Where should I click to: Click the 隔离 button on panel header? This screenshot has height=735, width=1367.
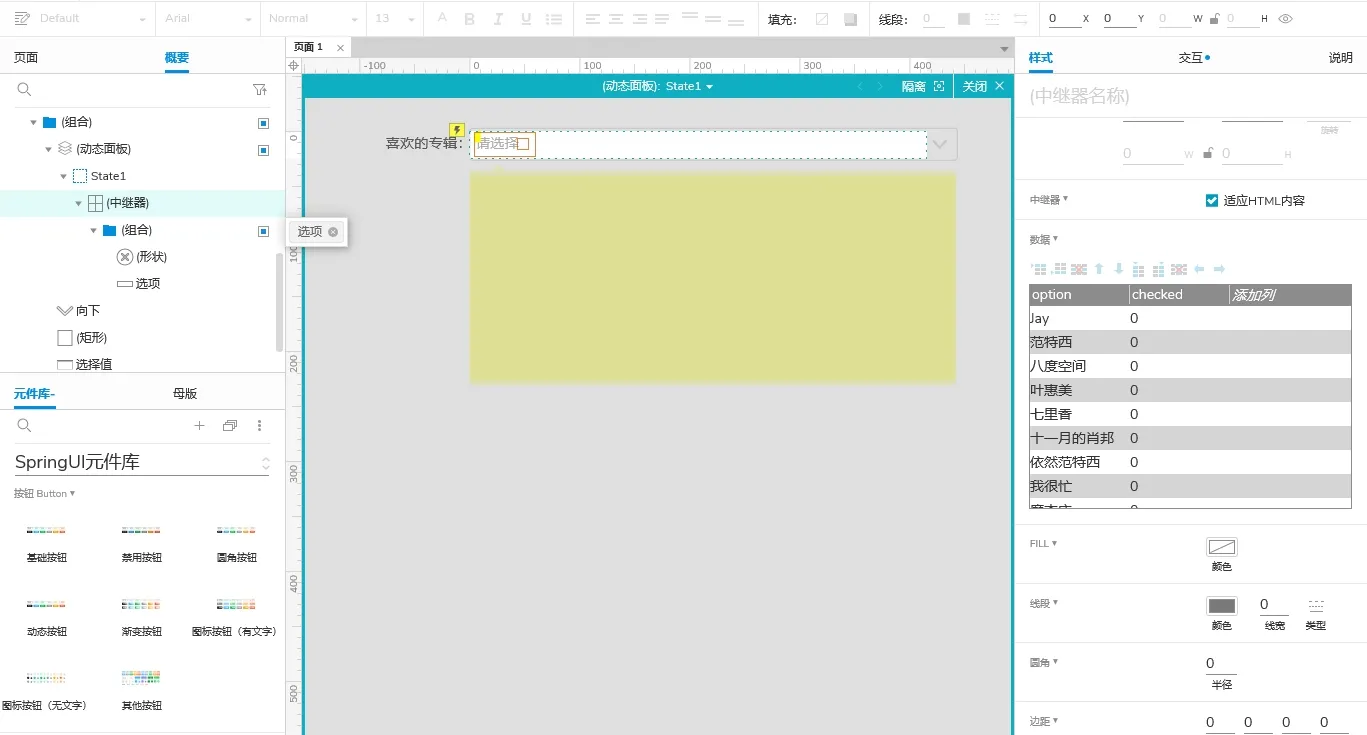coord(914,87)
